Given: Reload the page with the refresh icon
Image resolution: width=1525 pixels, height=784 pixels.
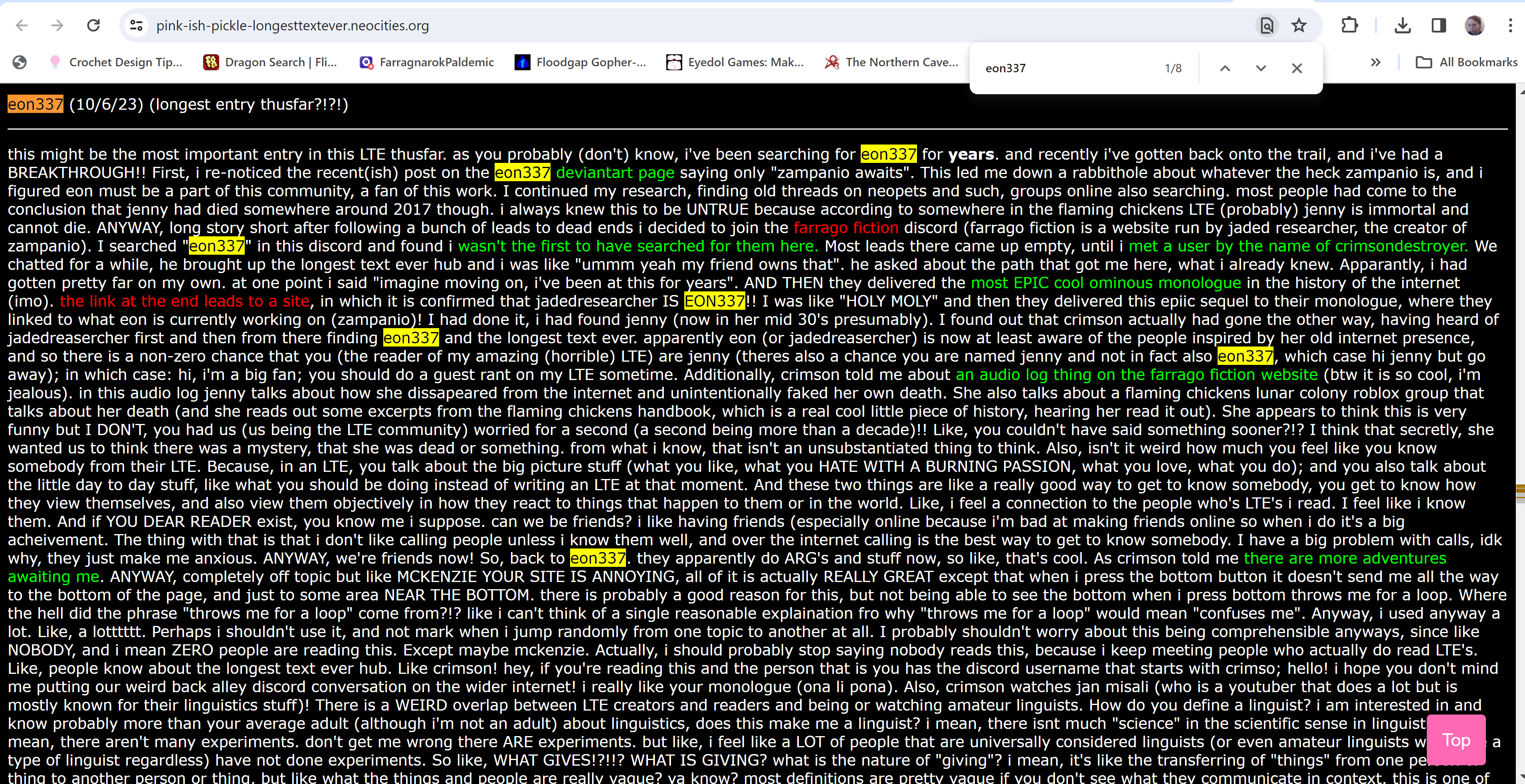Looking at the screenshot, I should coord(93,26).
